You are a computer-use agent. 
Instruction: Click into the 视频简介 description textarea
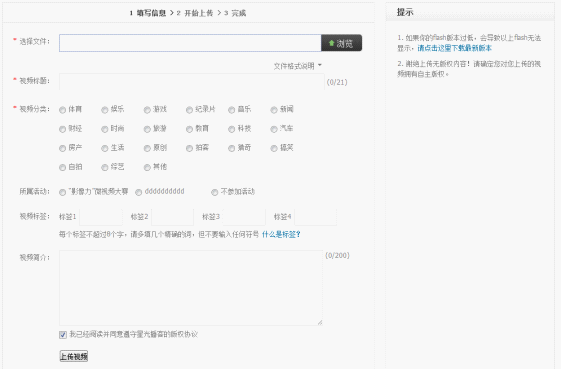(x=191, y=288)
